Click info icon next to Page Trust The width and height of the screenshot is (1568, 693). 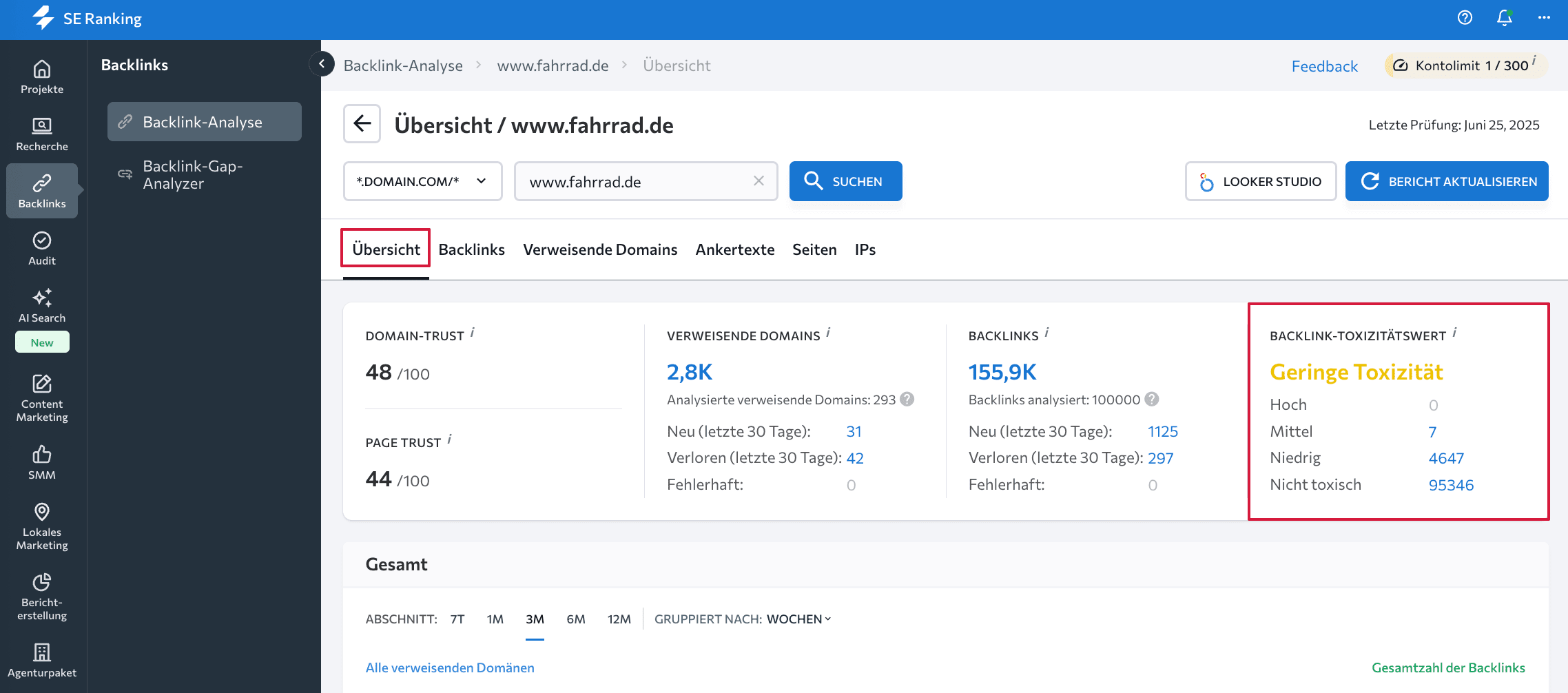pos(449,439)
